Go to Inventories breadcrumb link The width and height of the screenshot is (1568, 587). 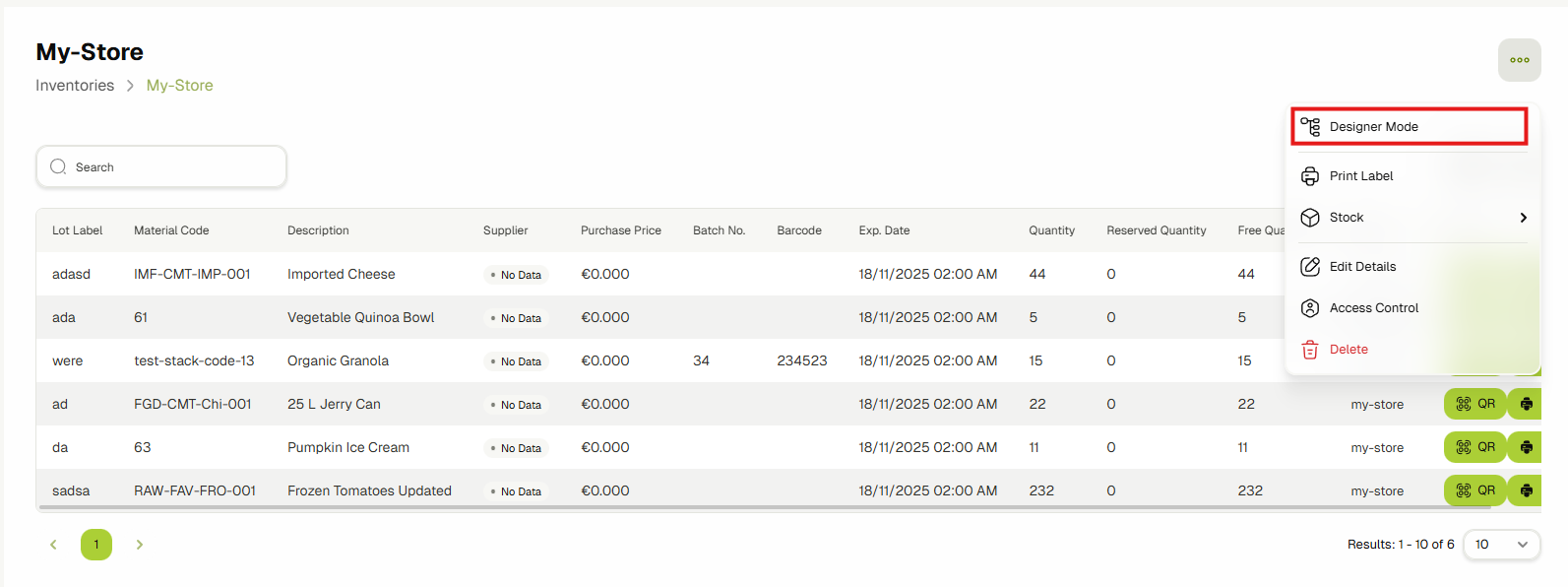[75, 86]
